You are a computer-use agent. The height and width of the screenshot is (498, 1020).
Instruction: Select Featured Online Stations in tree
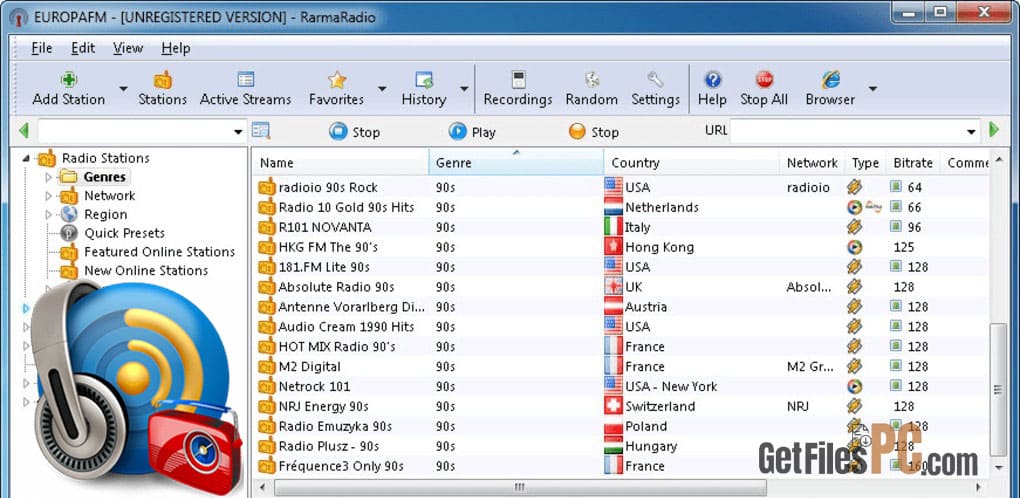(x=159, y=252)
